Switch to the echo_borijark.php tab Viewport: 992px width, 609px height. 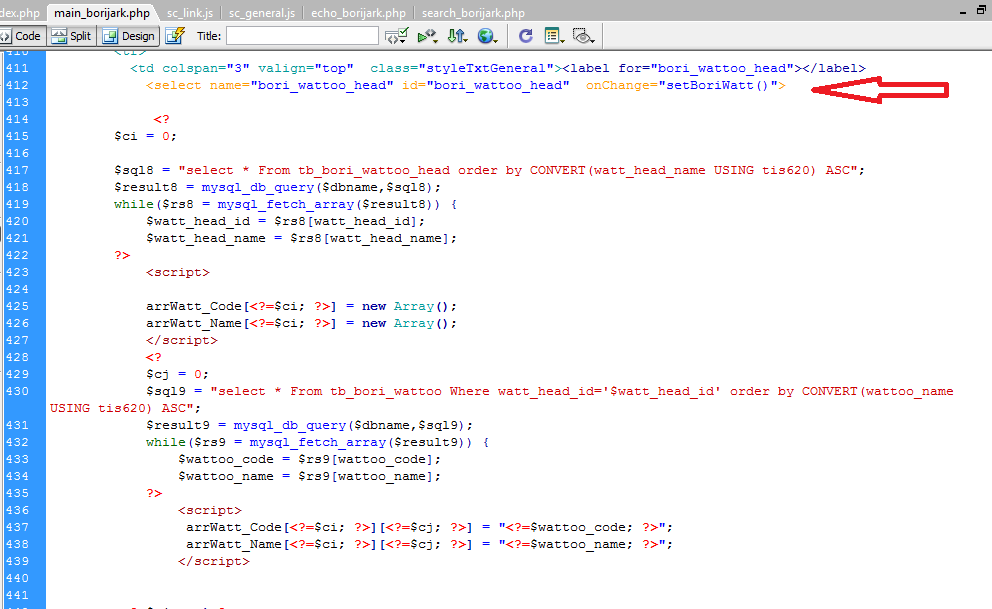(x=358, y=13)
